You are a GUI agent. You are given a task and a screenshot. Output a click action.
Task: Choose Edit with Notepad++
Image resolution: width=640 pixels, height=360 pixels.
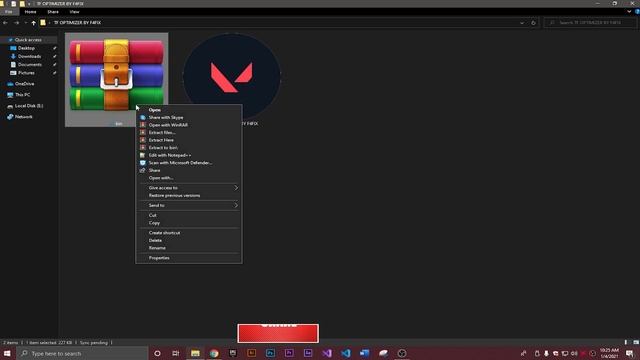coord(169,155)
